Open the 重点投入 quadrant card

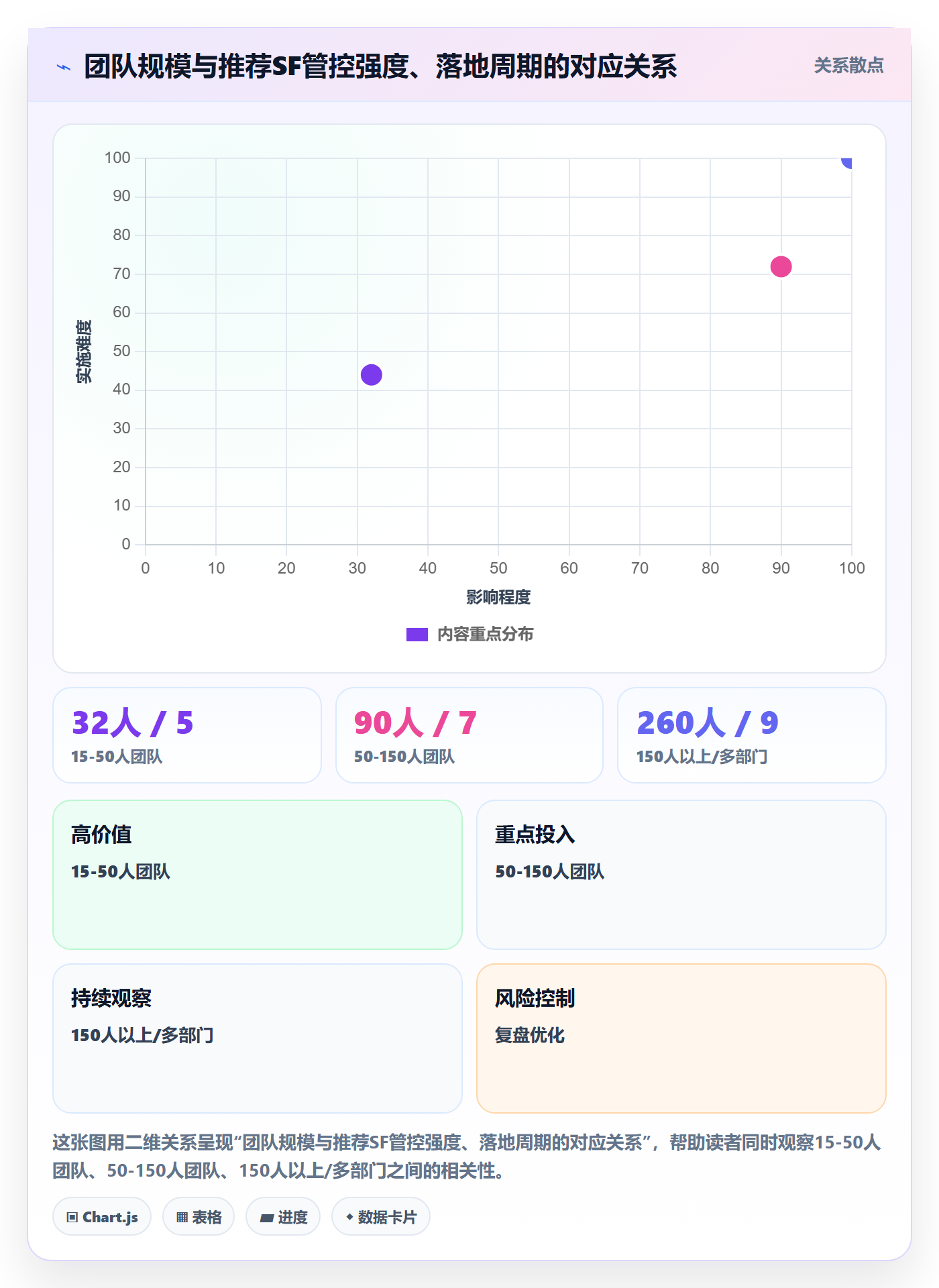[x=681, y=875]
